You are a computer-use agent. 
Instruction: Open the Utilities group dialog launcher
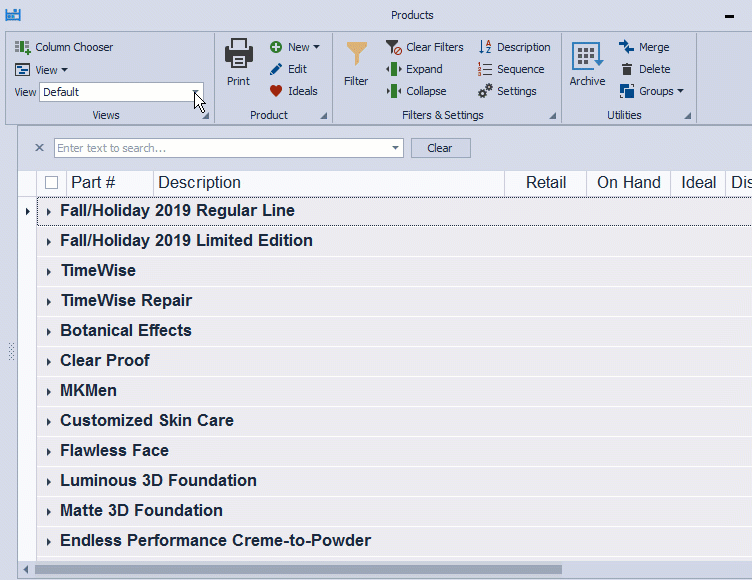click(688, 116)
